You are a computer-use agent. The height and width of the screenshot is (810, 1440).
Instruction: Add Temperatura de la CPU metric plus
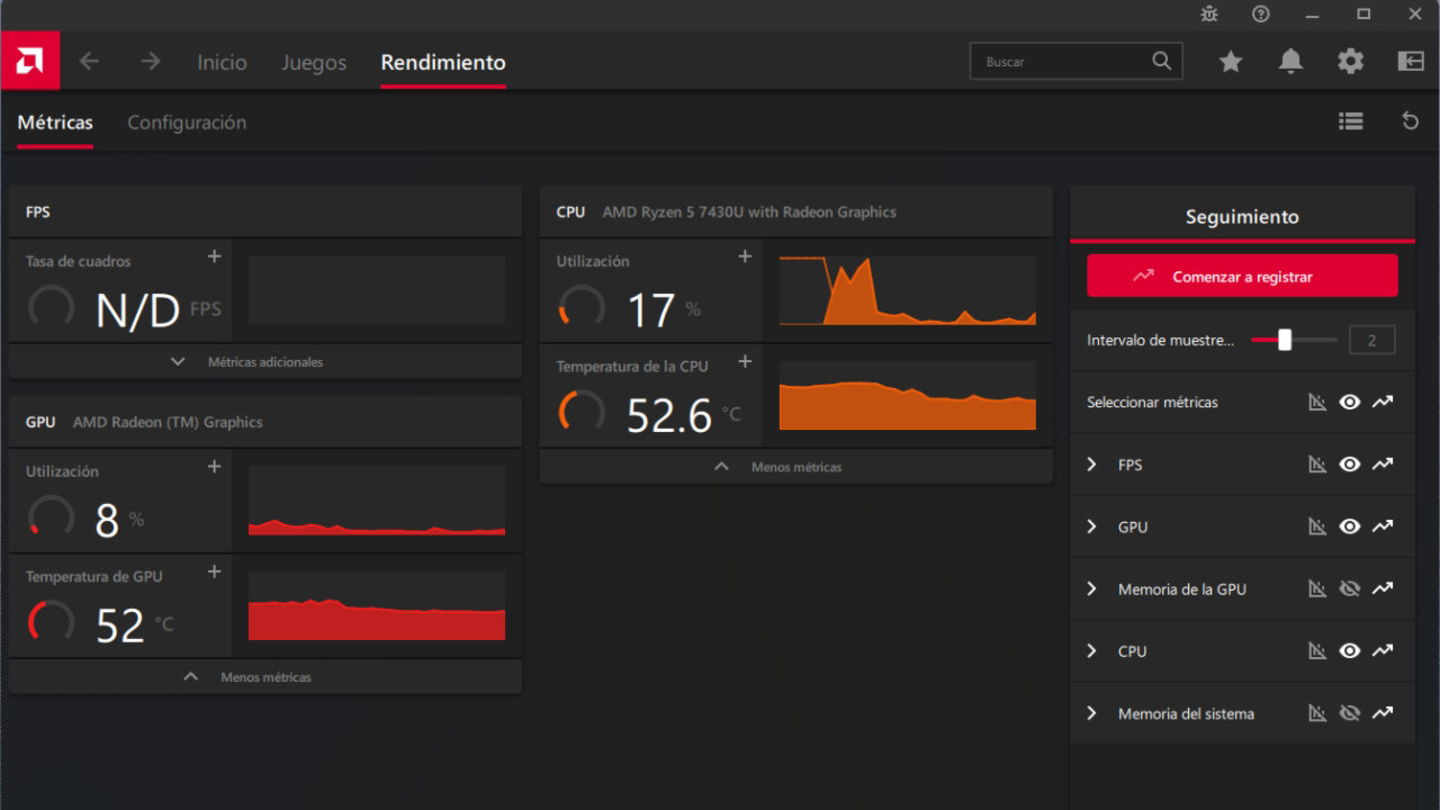[745, 362]
